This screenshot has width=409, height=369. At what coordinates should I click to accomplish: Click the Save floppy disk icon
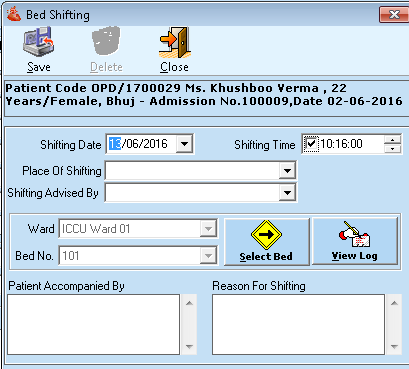(39, 42)
